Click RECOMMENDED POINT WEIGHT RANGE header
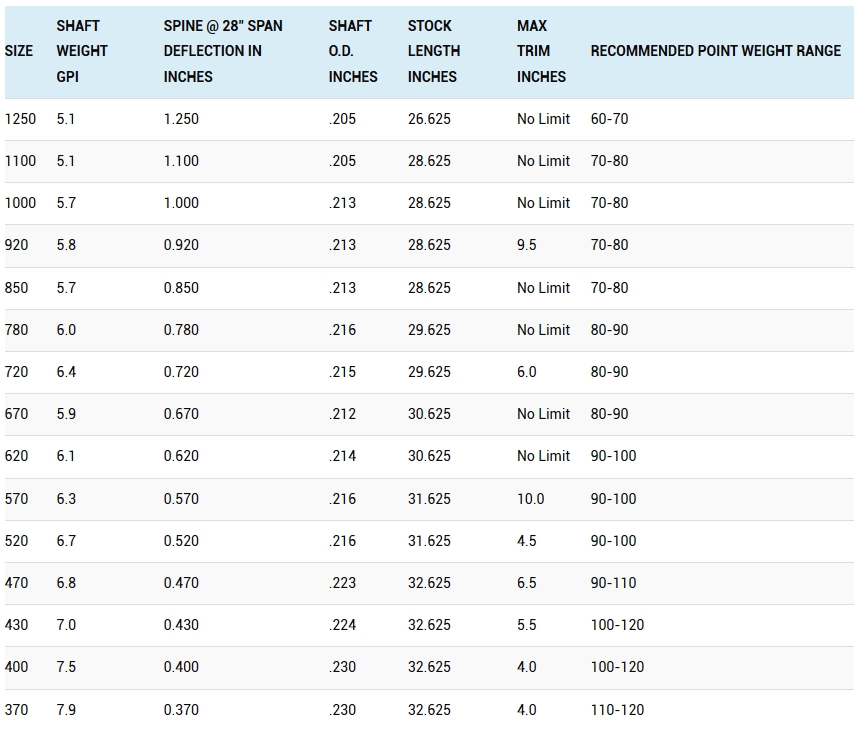860x741 pixels. pos(715,51)
